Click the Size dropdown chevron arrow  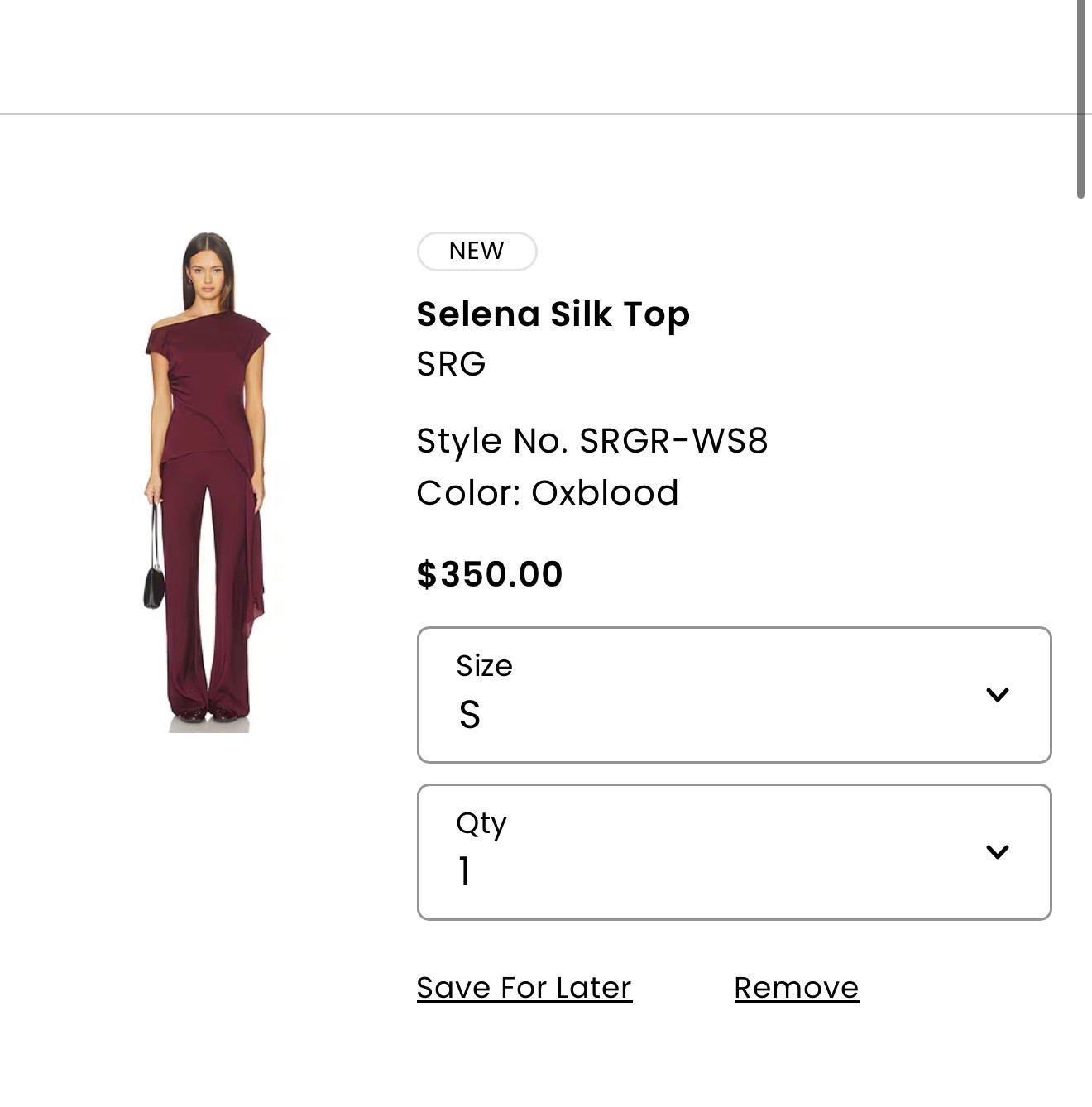[997, 695]
